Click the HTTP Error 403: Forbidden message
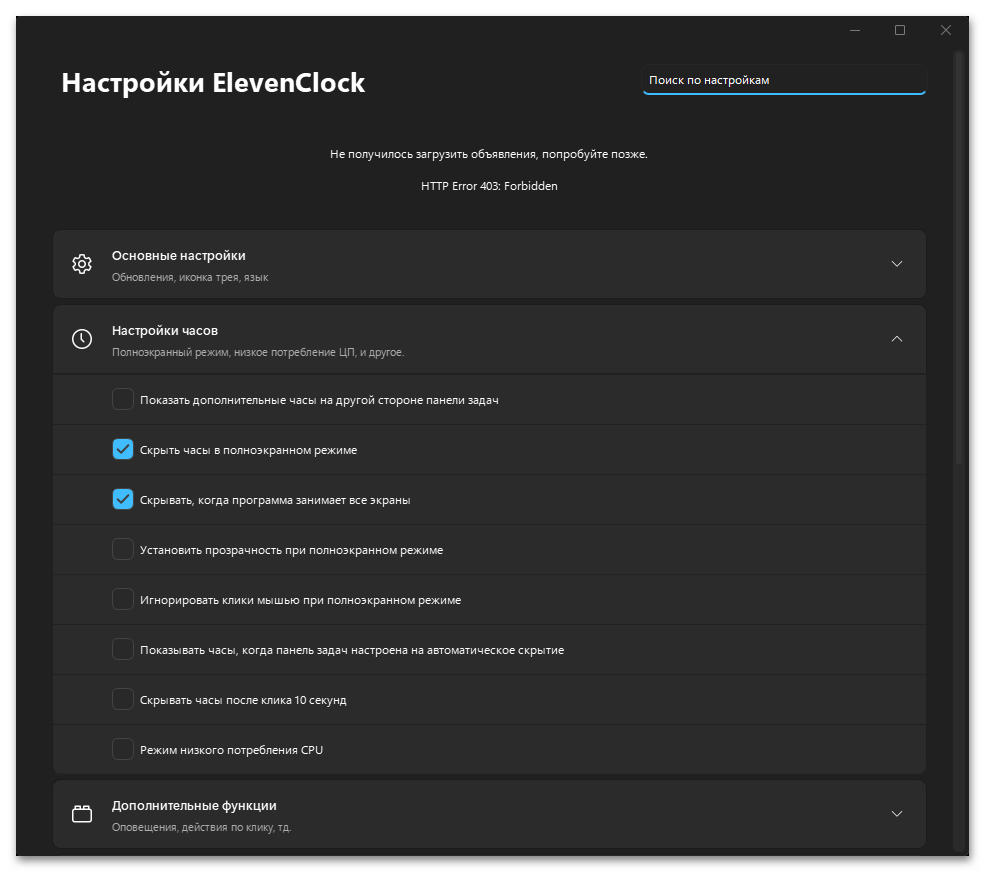This screenshot has height=872, width=985. click(489, 186)
